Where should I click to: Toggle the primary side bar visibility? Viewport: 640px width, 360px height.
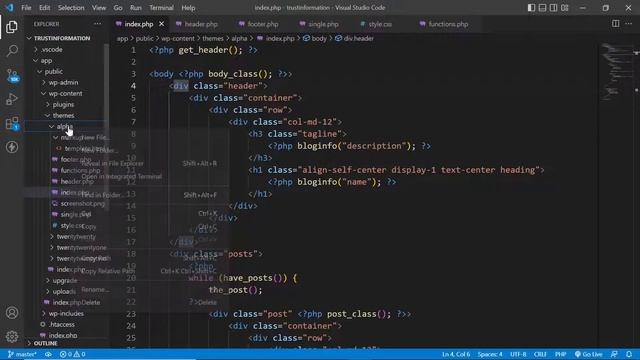[531, 8]
